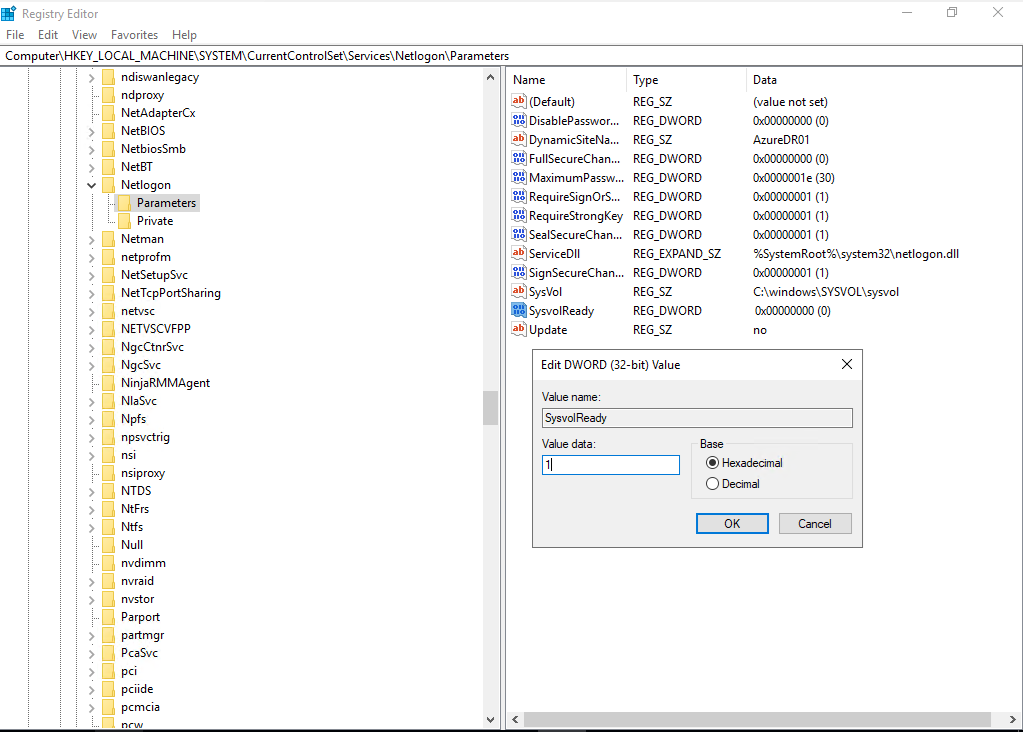Click the string icon beside (Default) value
The height and width of the screenshot is (732, 1023).
coord(519,101)
